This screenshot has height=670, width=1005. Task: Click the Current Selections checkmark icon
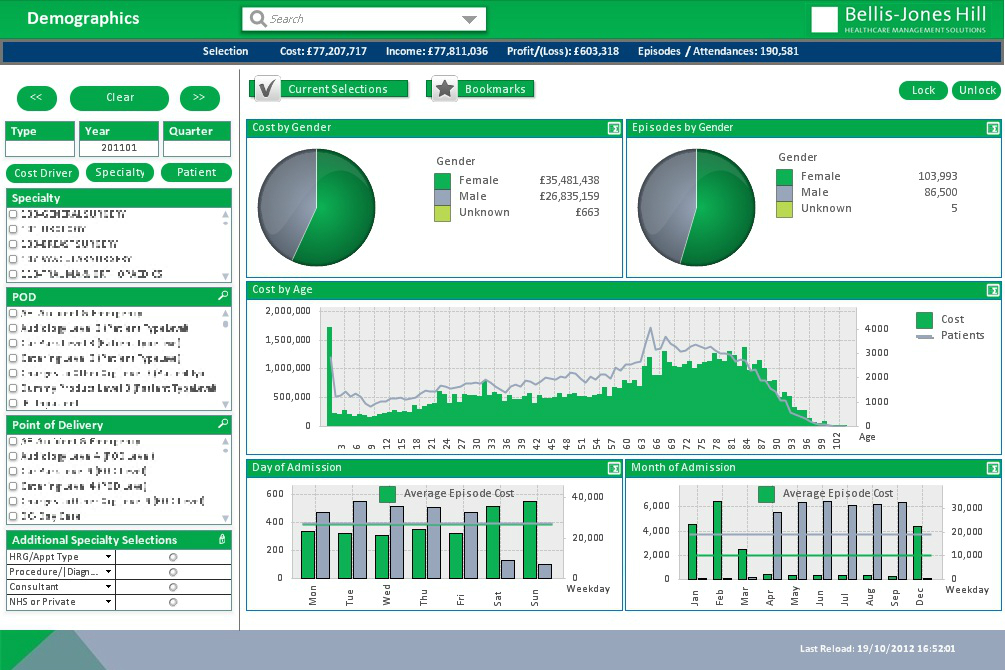(x=267, y=89)
